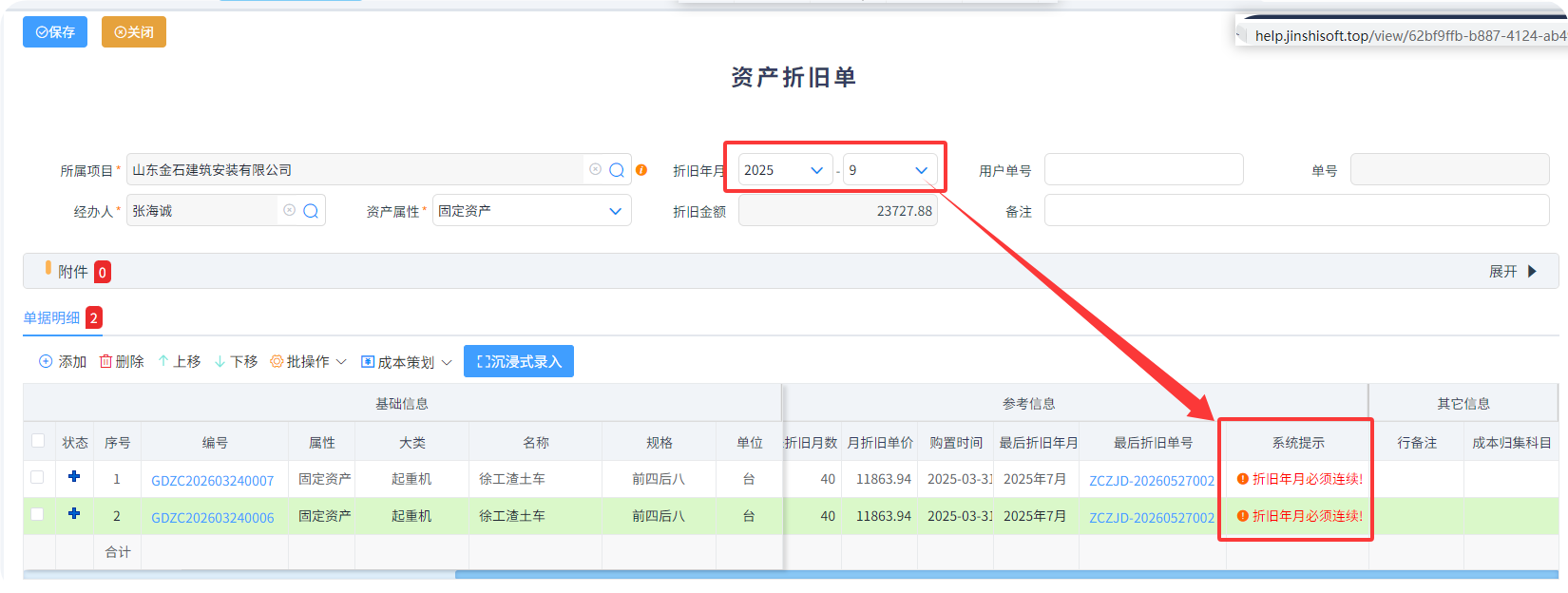Click the 行备注 column header
Viewport: 1568px width, 593px height.
[1417, 443]
